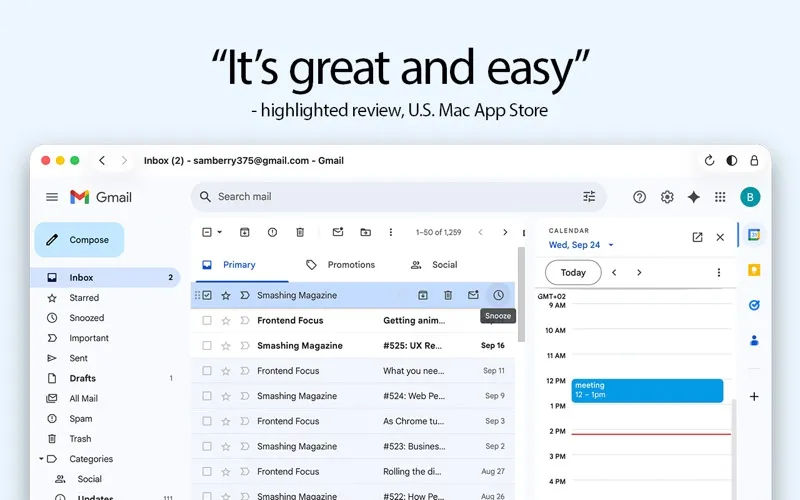800x500 pixels.
Task: Open the select-all checkbox dropdown
Action: point(220,232)
